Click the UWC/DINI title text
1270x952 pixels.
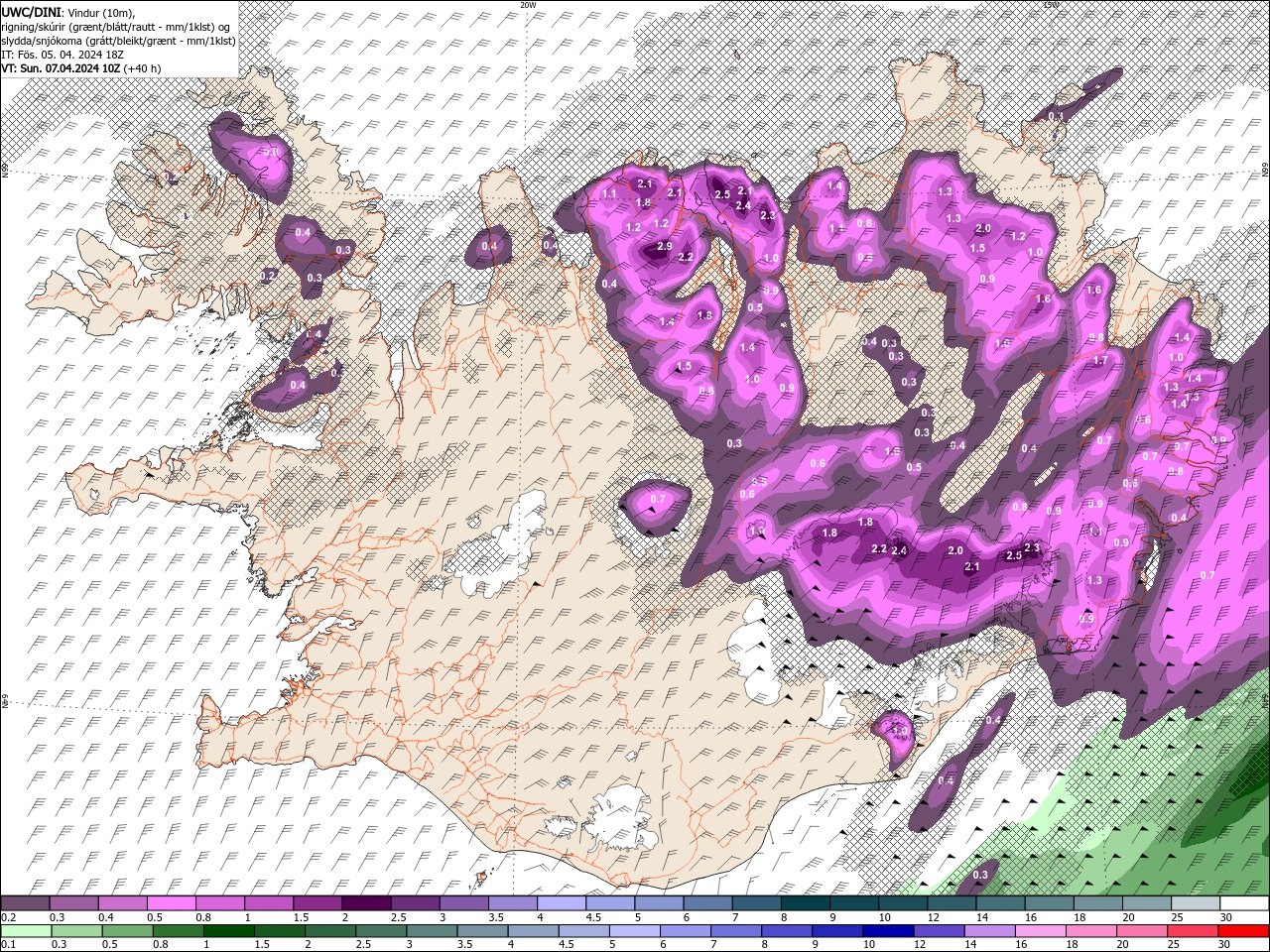click(31, 11)
